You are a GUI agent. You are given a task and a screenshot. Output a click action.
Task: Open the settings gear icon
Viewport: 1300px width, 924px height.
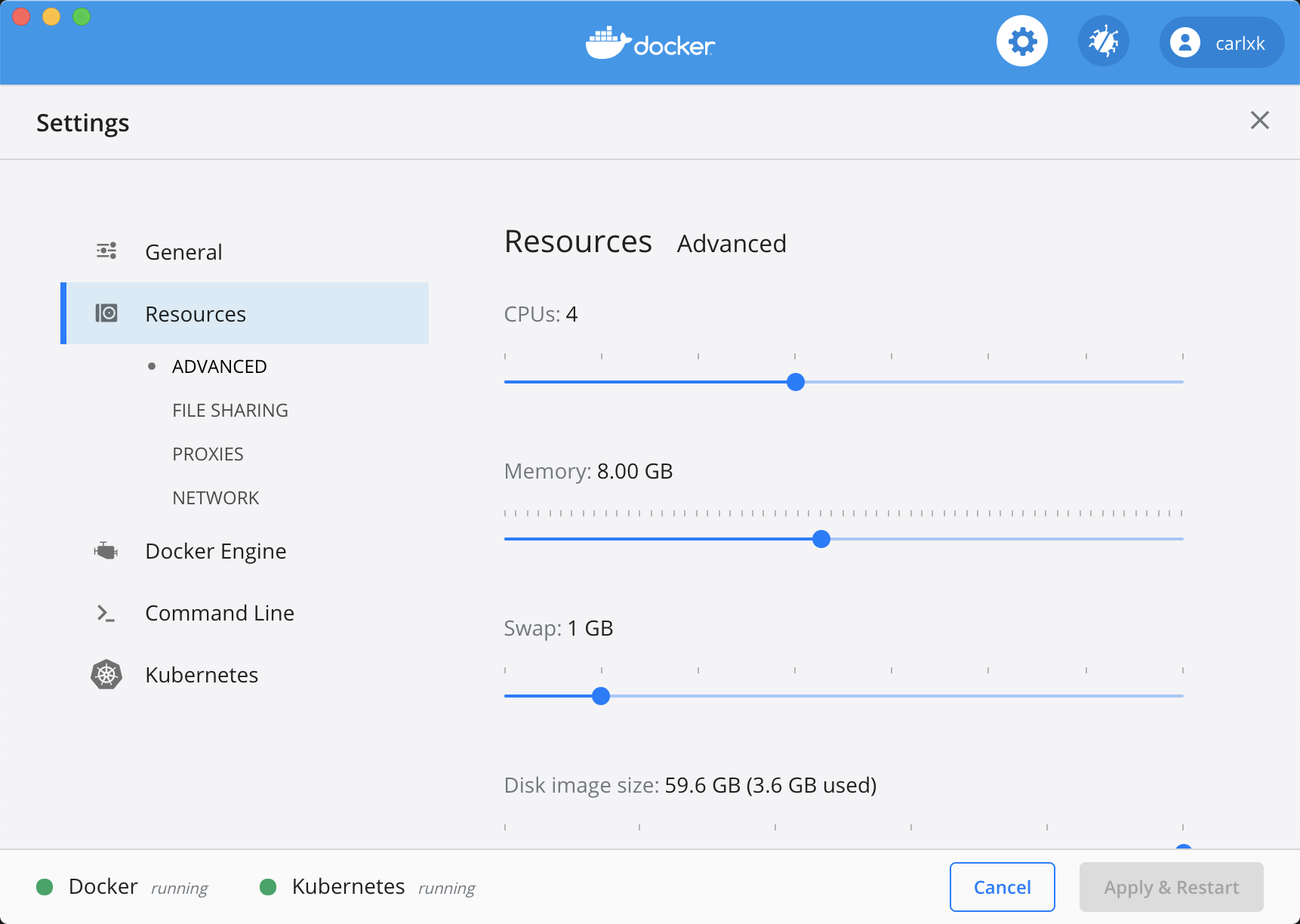pyautogui.click(x=1022, y=41)
